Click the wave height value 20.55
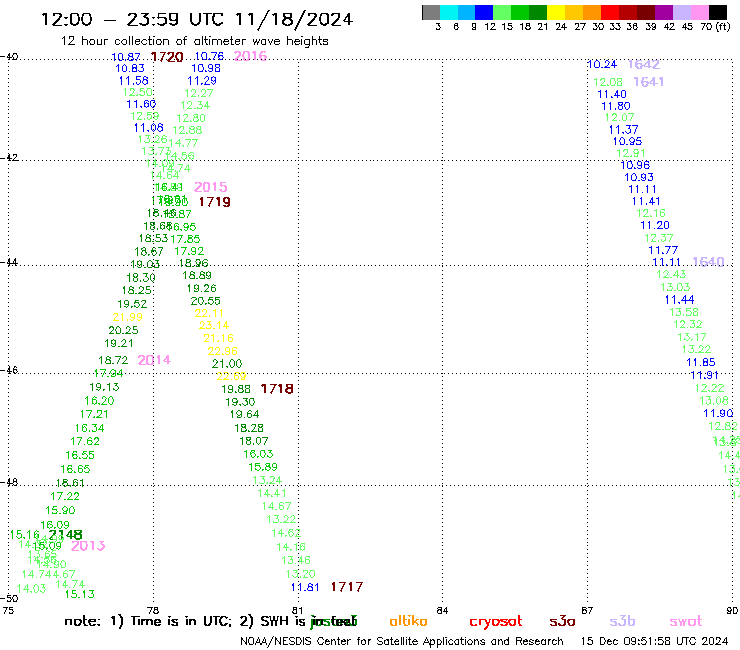The width and height of the screenshot is (740, 650). (205, 301)
